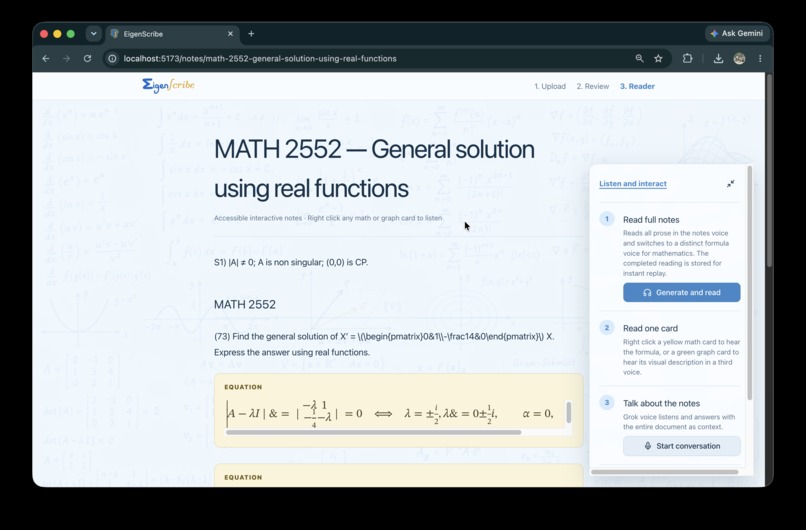
Task: Collapse the Listen and interact panel
Action: pyautogui.click(x=730, y=184)
